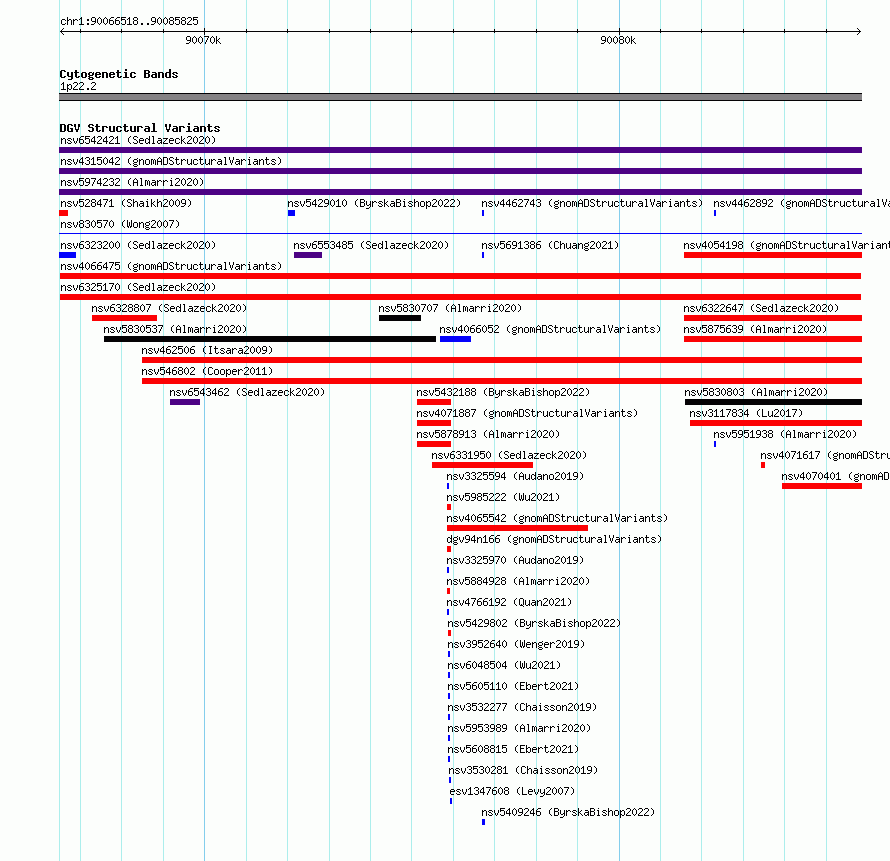This screenshot has width=890, height=861.
Task: Open variant nsv5974232 (Almarri2020) label
Action: (132, 182)
